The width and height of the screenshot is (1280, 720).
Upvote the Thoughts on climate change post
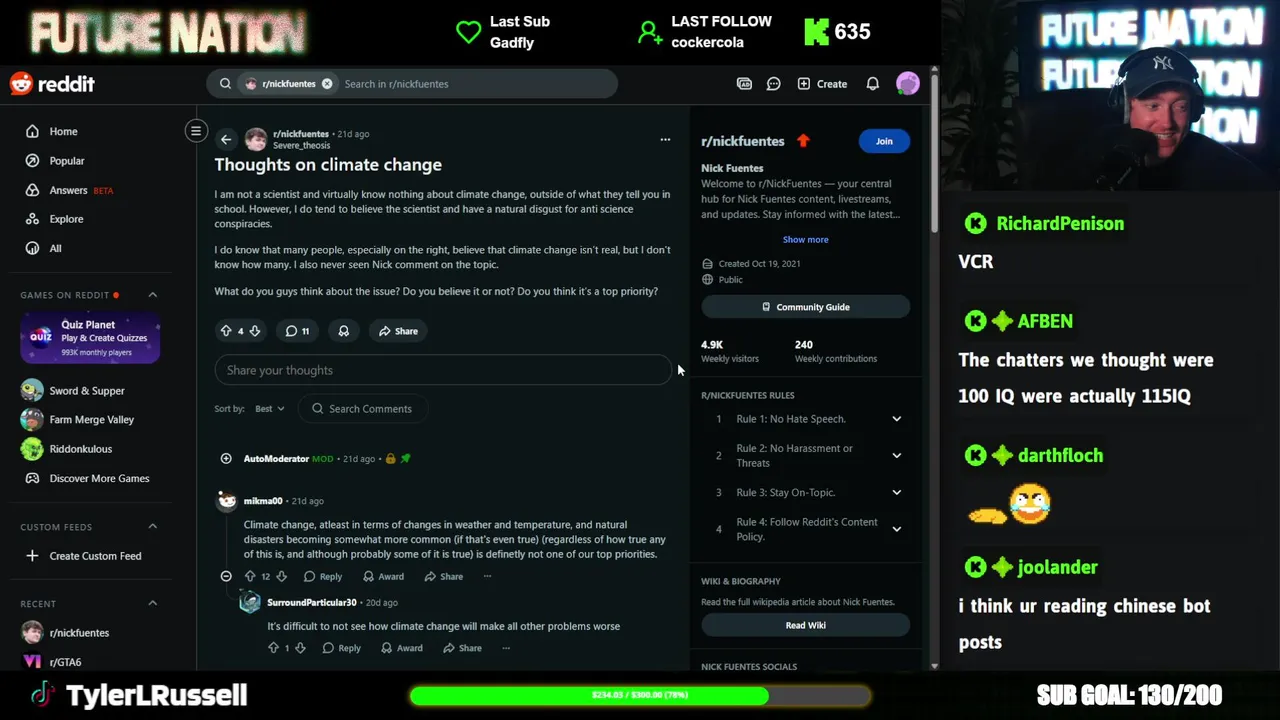[x=226, y=331]
